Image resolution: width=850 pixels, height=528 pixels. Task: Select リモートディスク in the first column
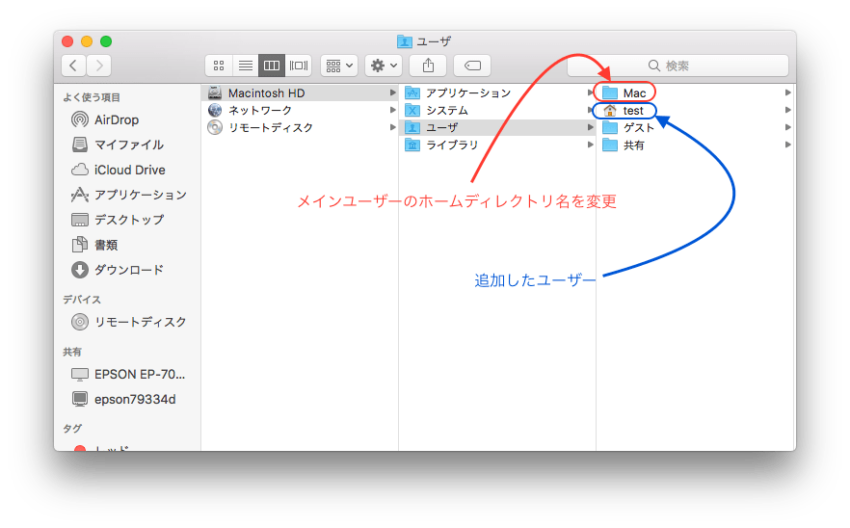click(300, 128)
